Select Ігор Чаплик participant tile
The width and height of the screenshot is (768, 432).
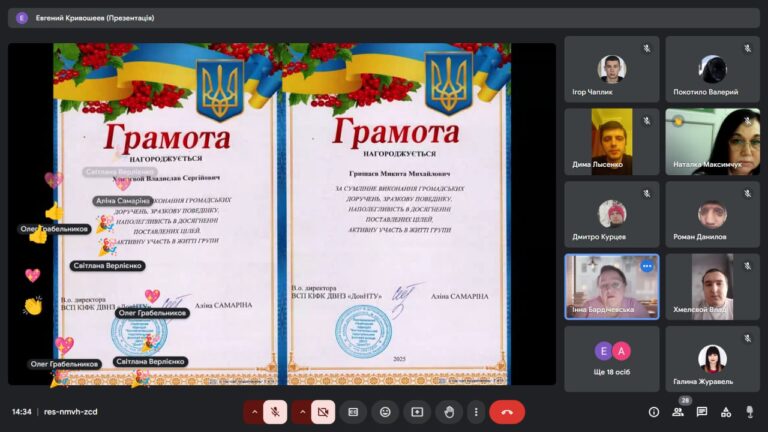tap(612, 69)
